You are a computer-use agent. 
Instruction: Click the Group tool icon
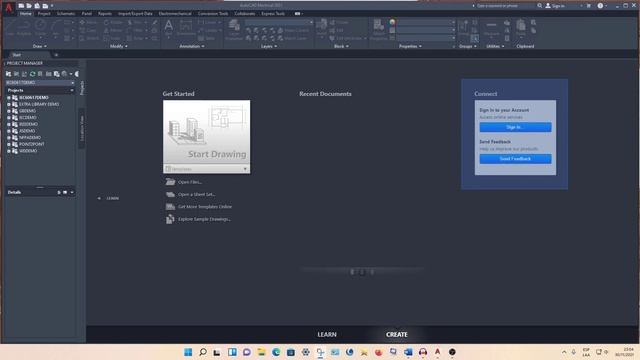click(463, 28)
